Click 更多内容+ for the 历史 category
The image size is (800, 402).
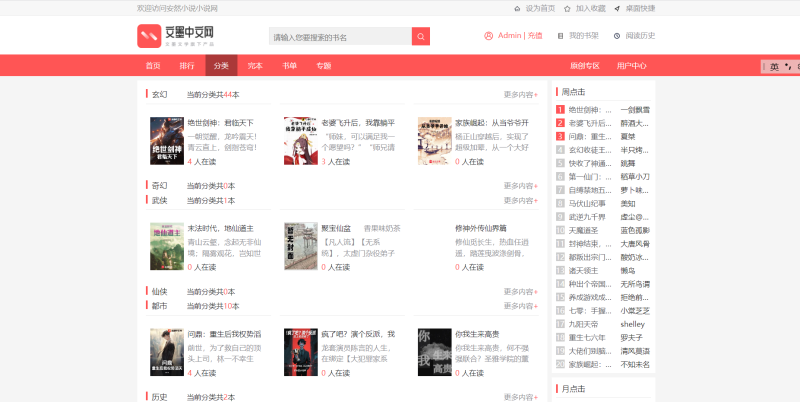click(x=521, y=397)
